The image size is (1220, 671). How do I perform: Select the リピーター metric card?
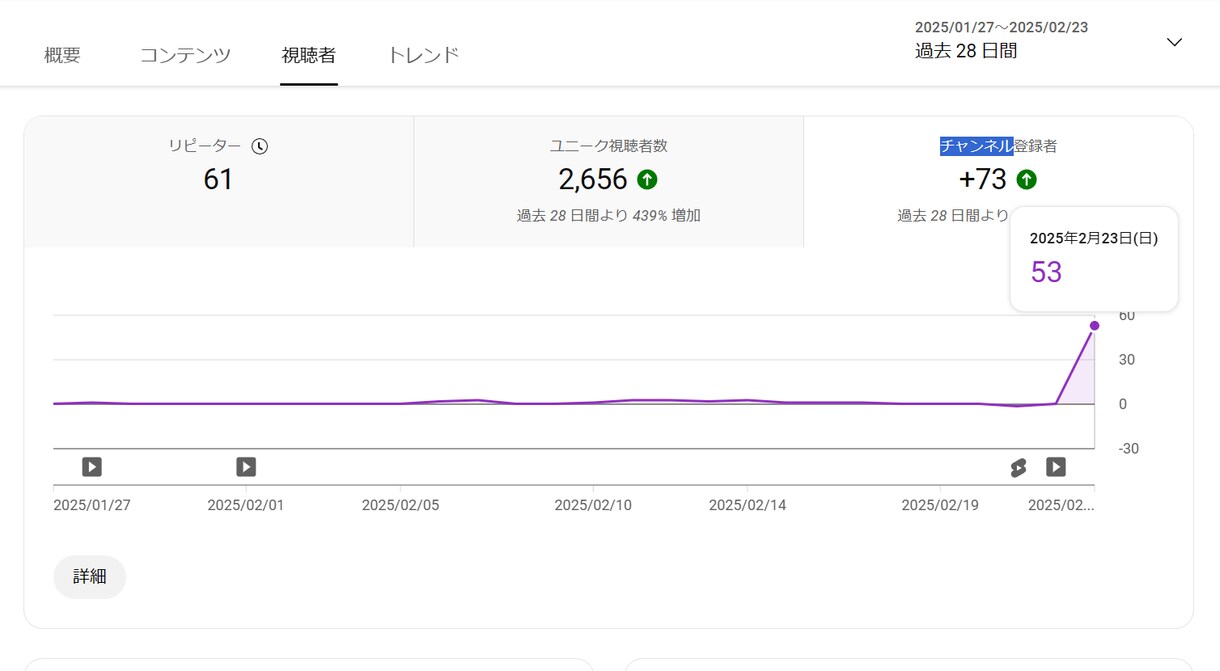click(x=219, y=182)
